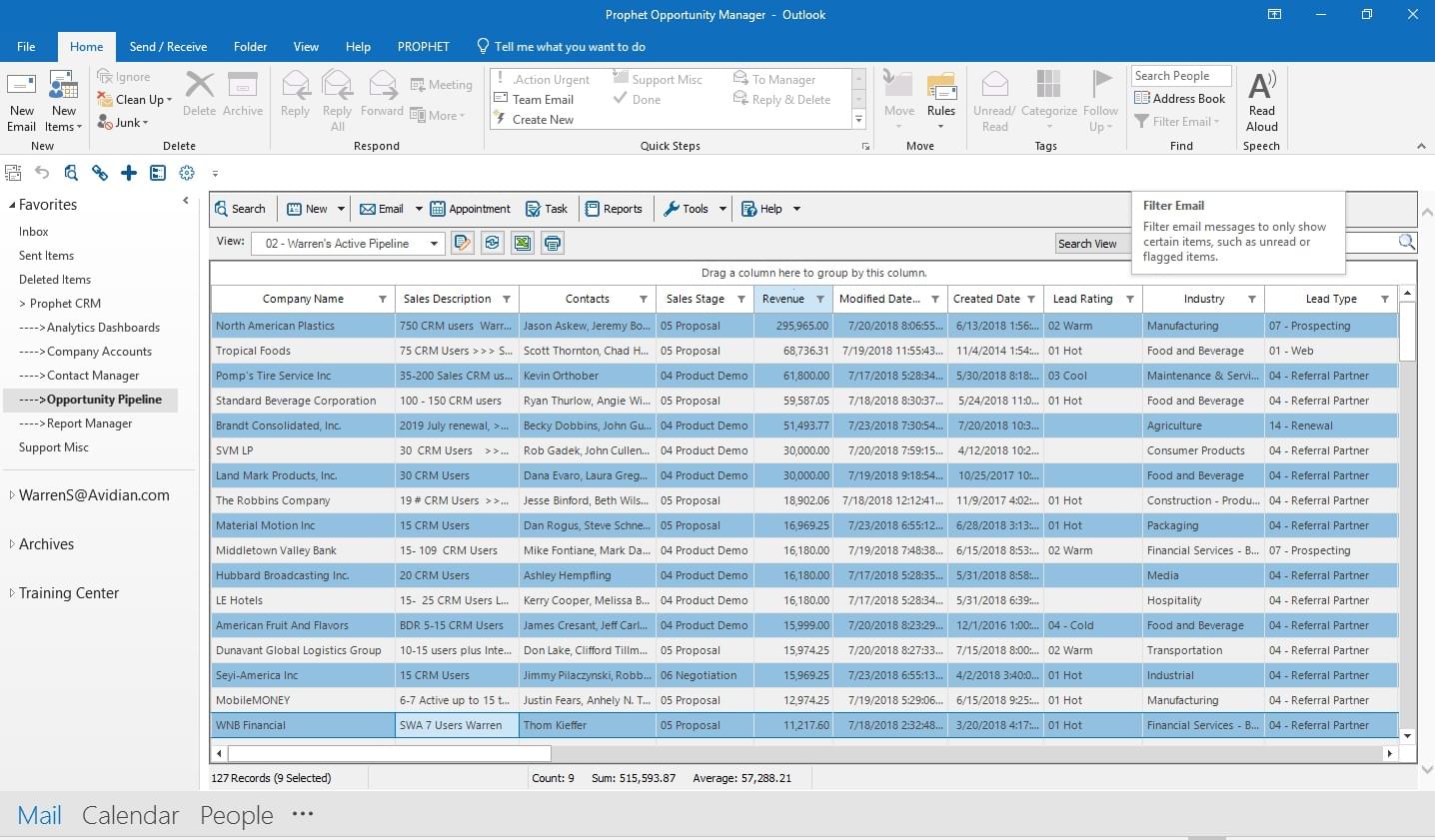
Task: Click the Unread/Read envelope icon
Action: click(994, 85)
